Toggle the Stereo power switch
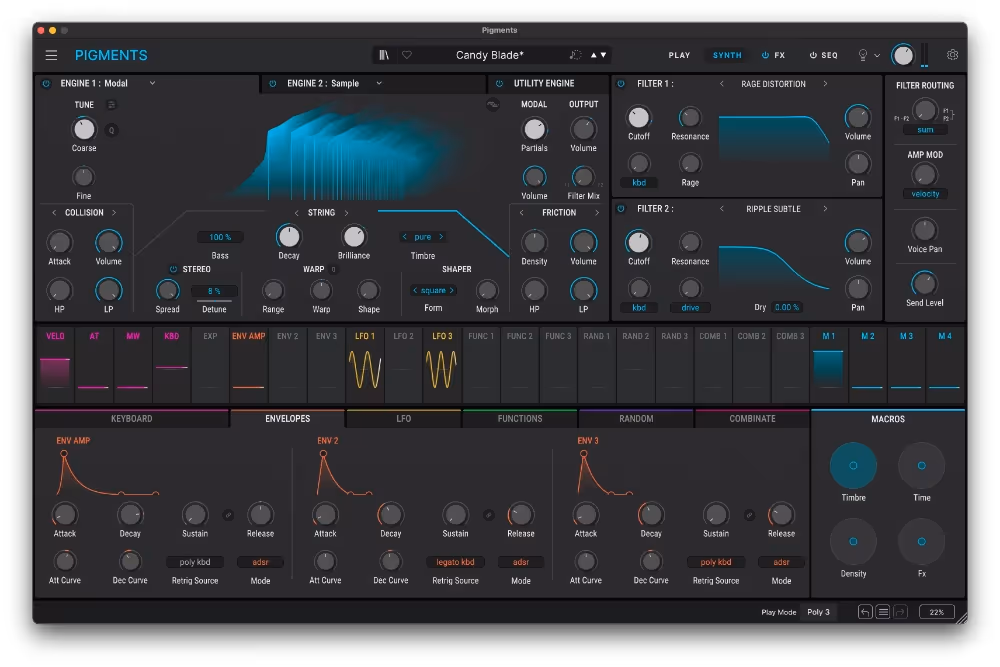The height and width of the screenshot is (667, 1000). [173, 269]
